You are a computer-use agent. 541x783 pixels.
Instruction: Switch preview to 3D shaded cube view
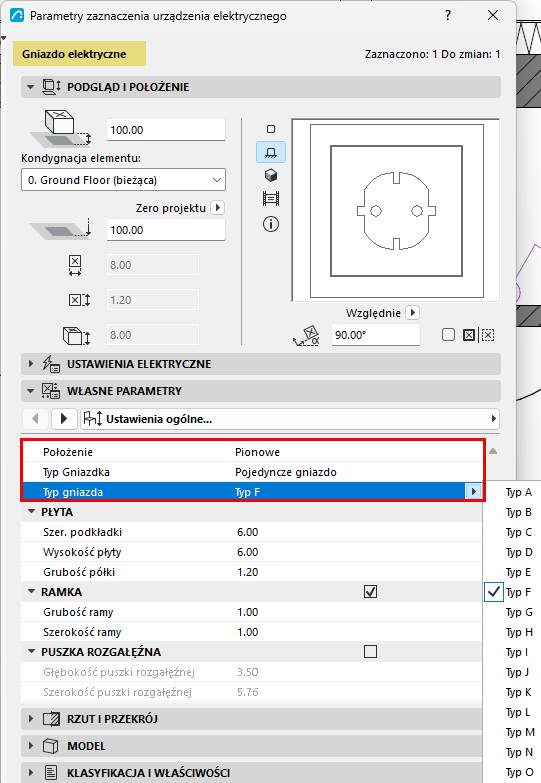[271, 175]
